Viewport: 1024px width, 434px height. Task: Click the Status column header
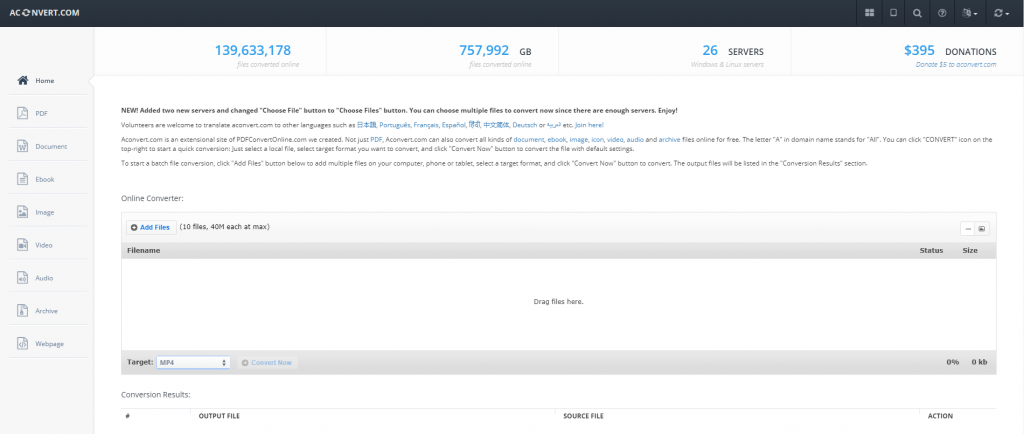click(x=931, y=251)
